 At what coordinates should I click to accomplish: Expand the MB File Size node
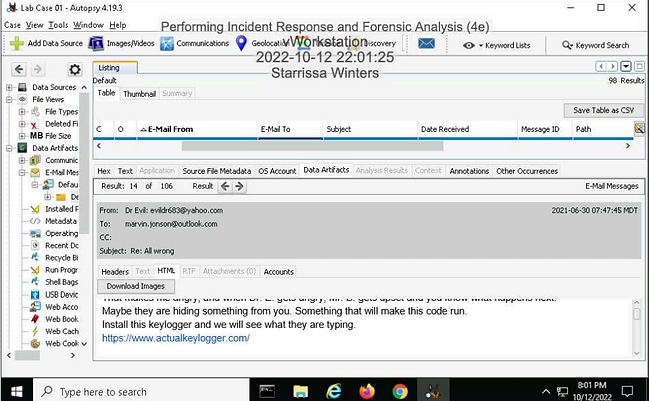[x=22, y=136]
